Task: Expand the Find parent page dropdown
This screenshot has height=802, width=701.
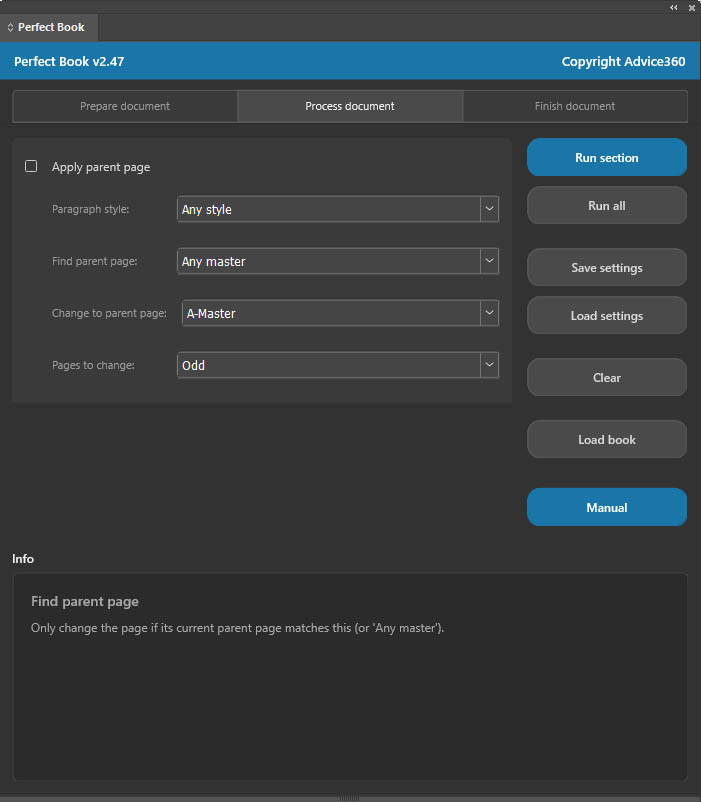Action: pos(337,261)
